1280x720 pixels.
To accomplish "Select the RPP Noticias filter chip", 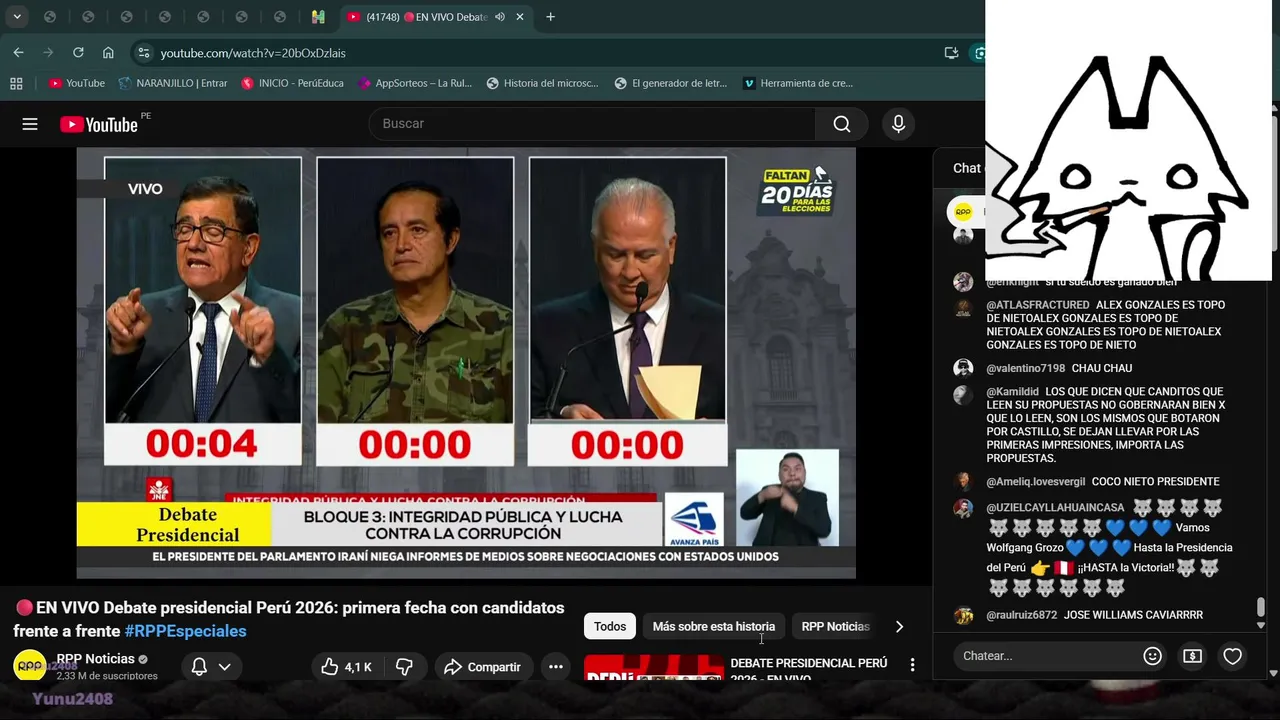I will point(835,627).
